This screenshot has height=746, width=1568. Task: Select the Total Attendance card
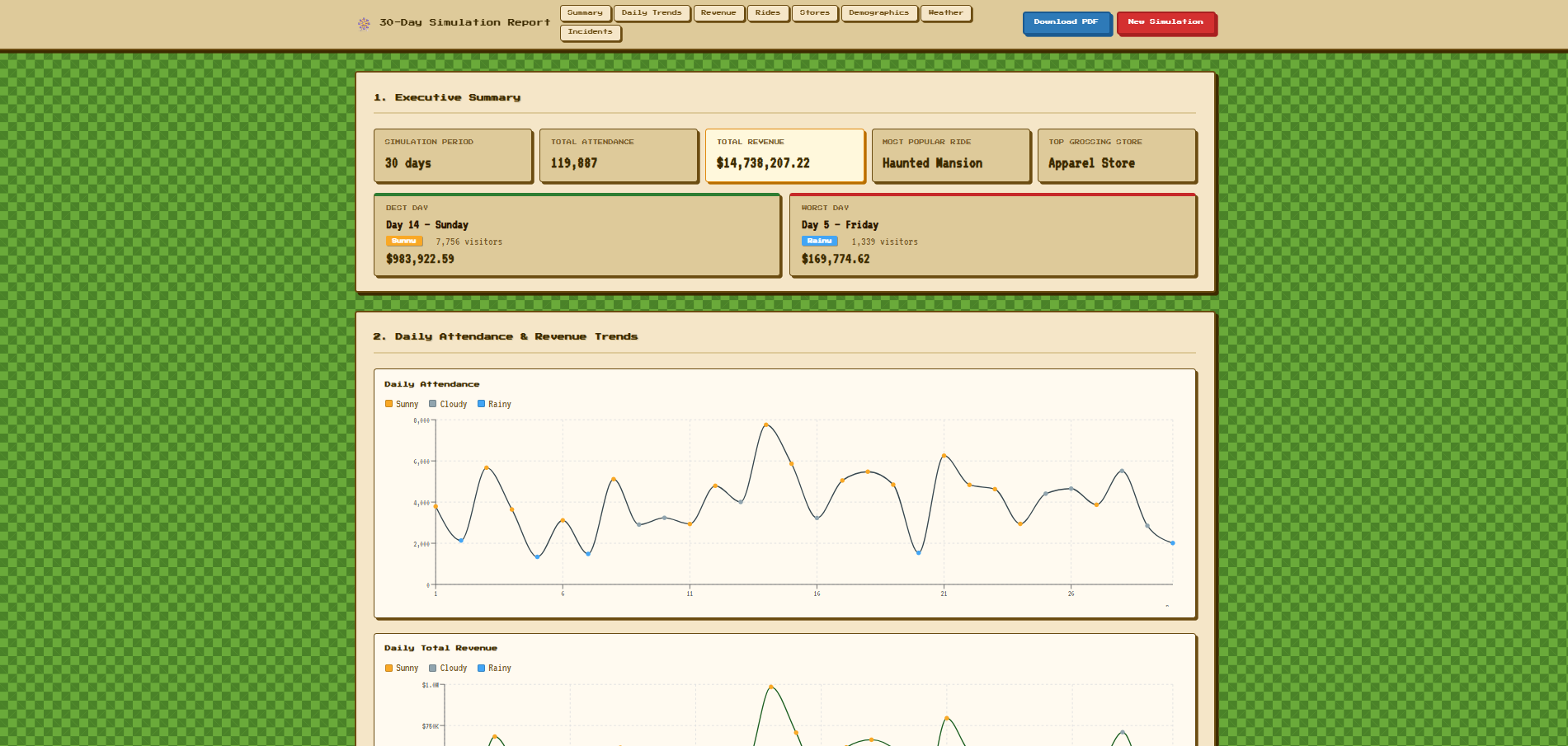619,155
